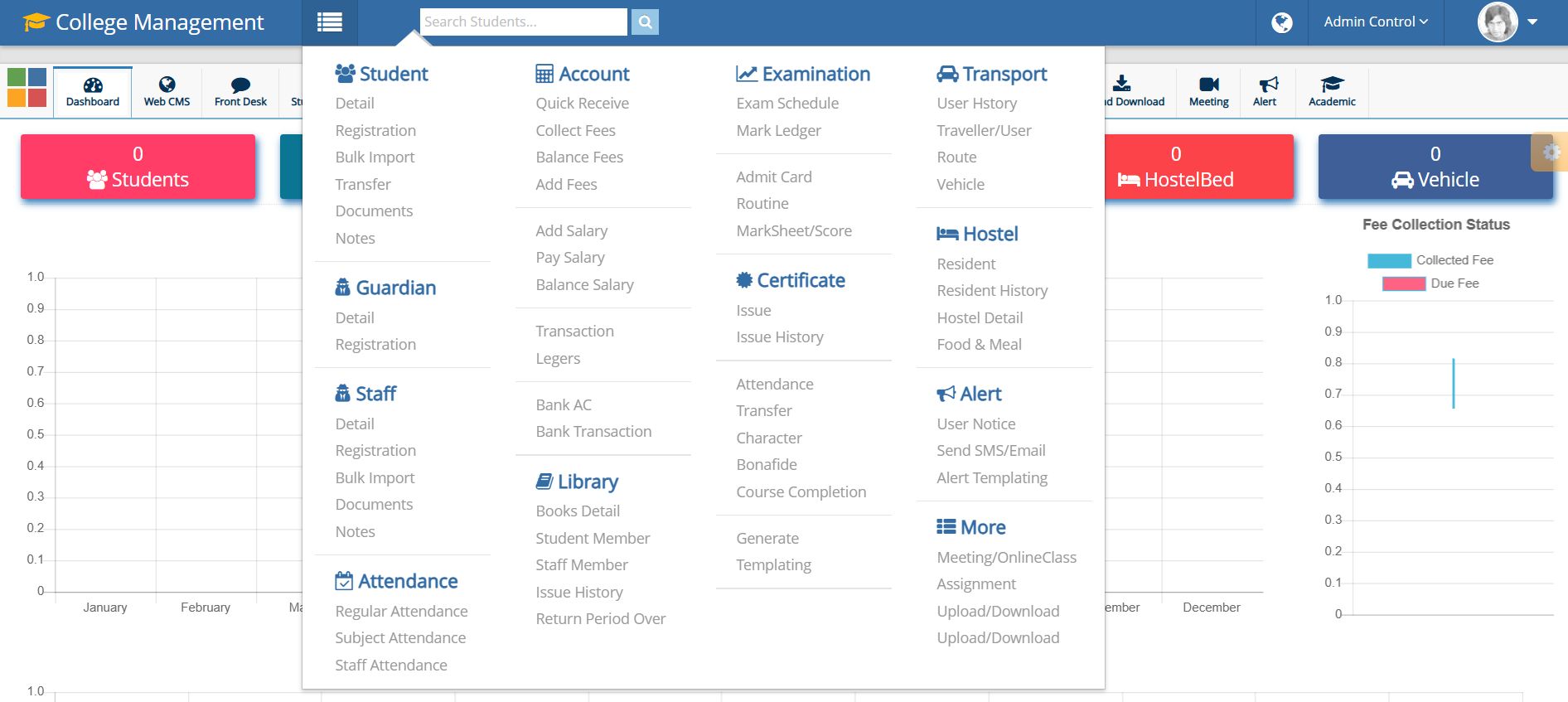Click the Alert megaphone icon in menu
Image resolution: width=1568 pixels, height=702 pixels.
pos(946,394)
